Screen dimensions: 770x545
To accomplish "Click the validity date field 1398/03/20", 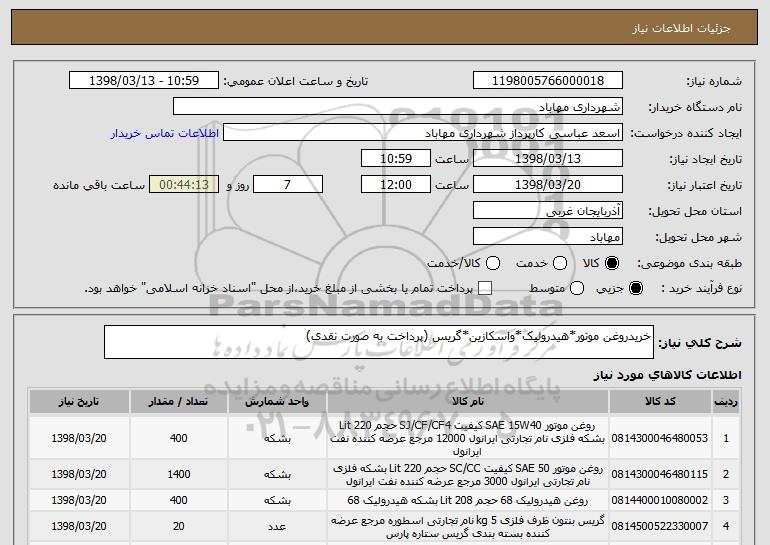I will [x=548, y=185].
